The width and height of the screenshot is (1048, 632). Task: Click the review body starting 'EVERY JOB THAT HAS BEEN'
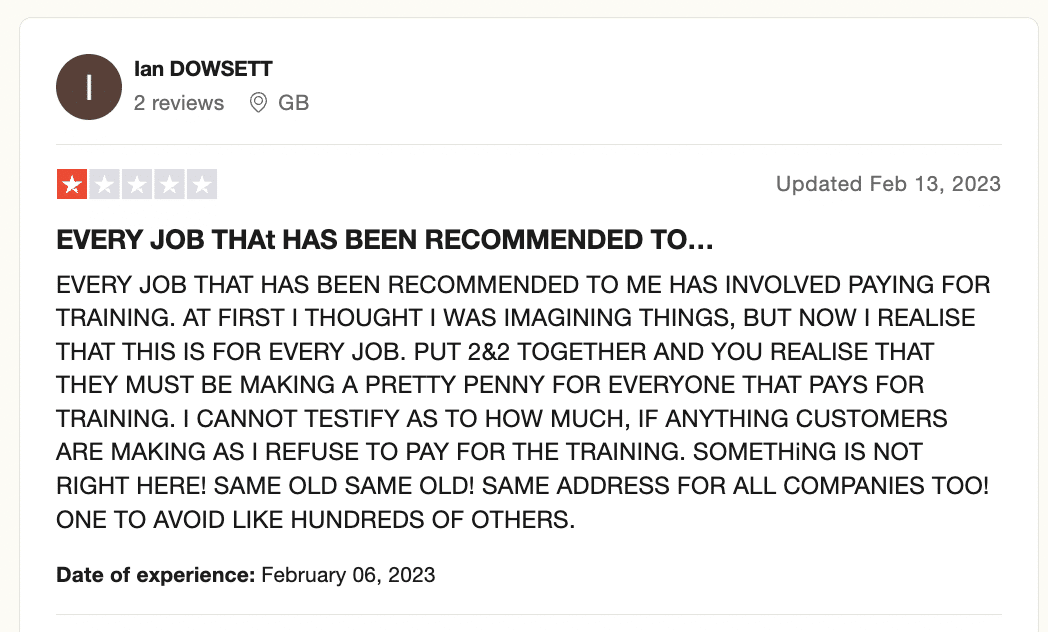523,402
